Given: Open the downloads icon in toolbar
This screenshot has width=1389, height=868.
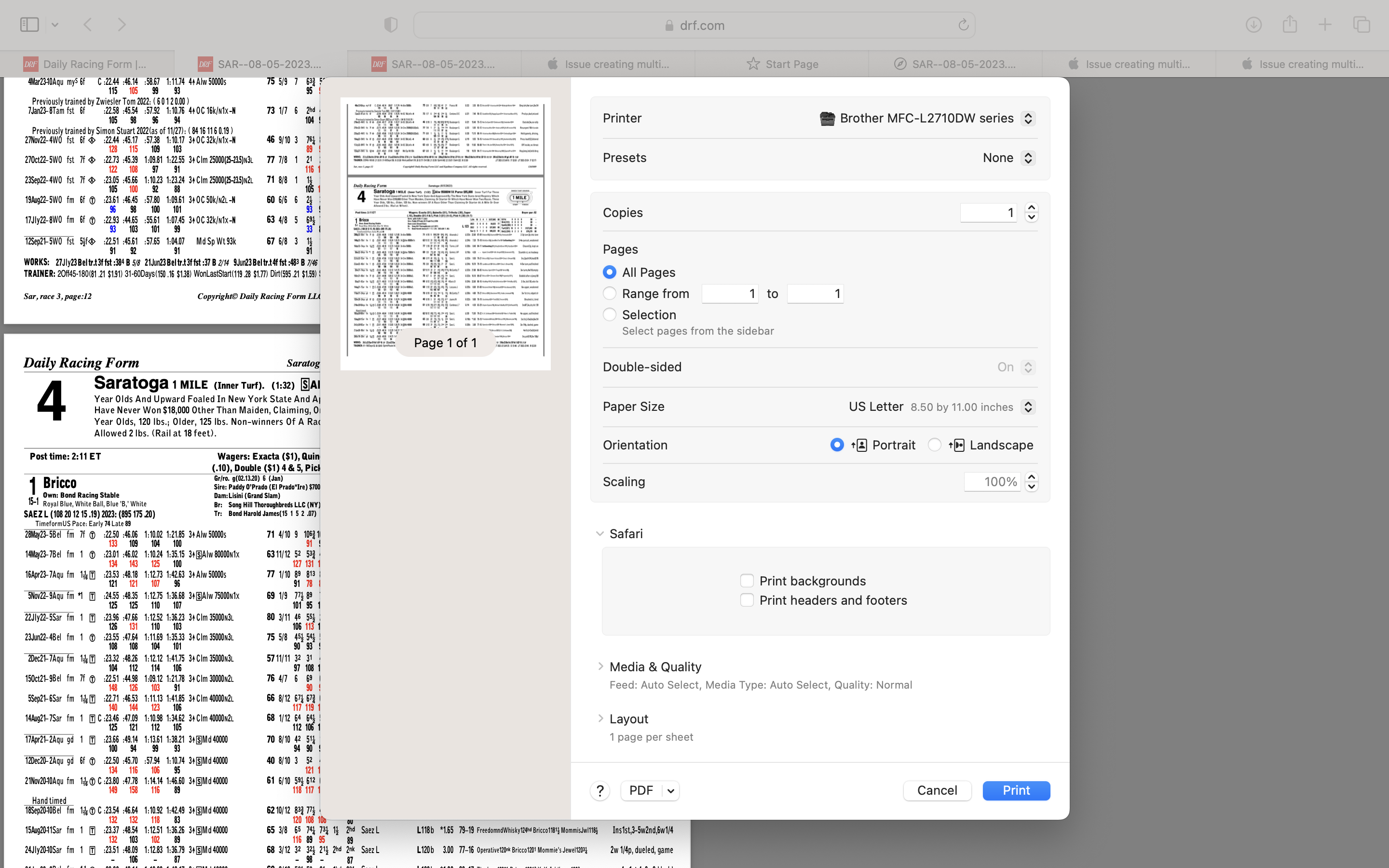Looking at the screenshot, I should coord(1253,25).
